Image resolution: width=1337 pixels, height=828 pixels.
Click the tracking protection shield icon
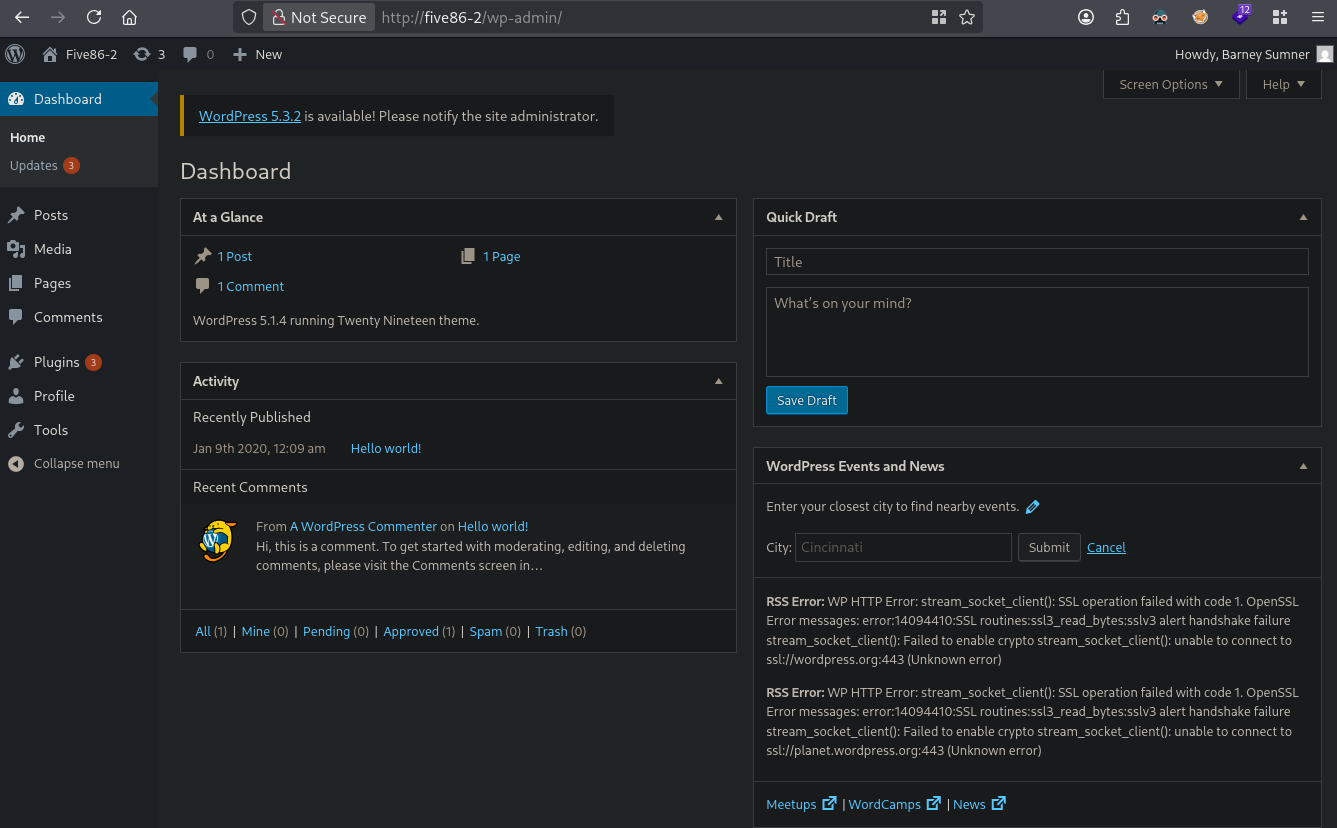click(x=250, y=17)
